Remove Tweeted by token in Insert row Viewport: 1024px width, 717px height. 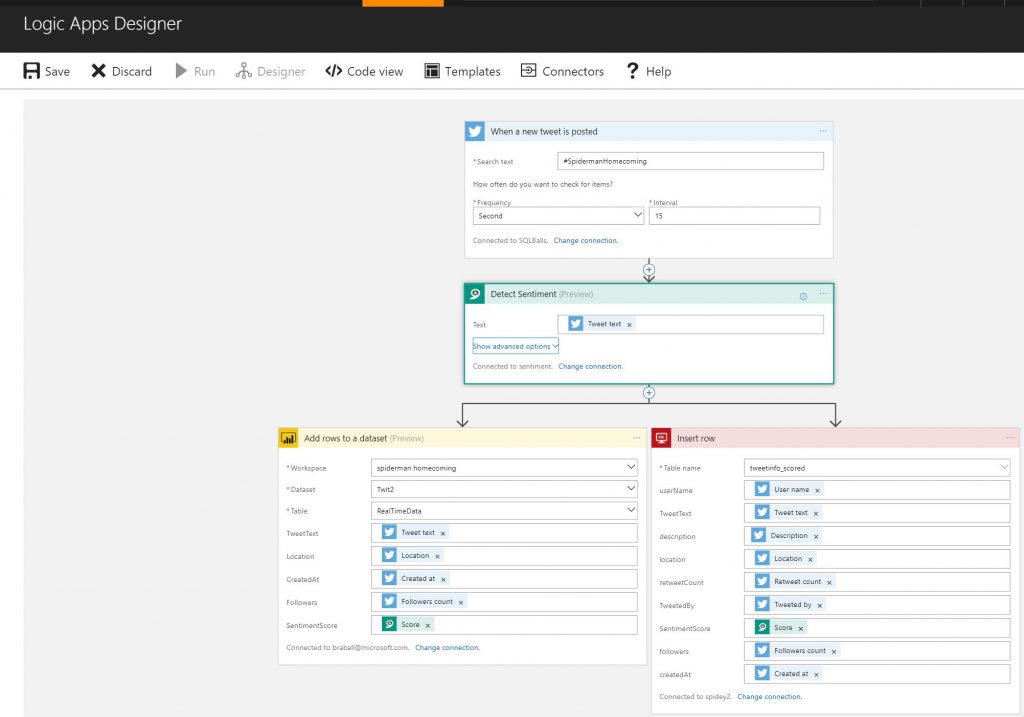coord(820,606)
